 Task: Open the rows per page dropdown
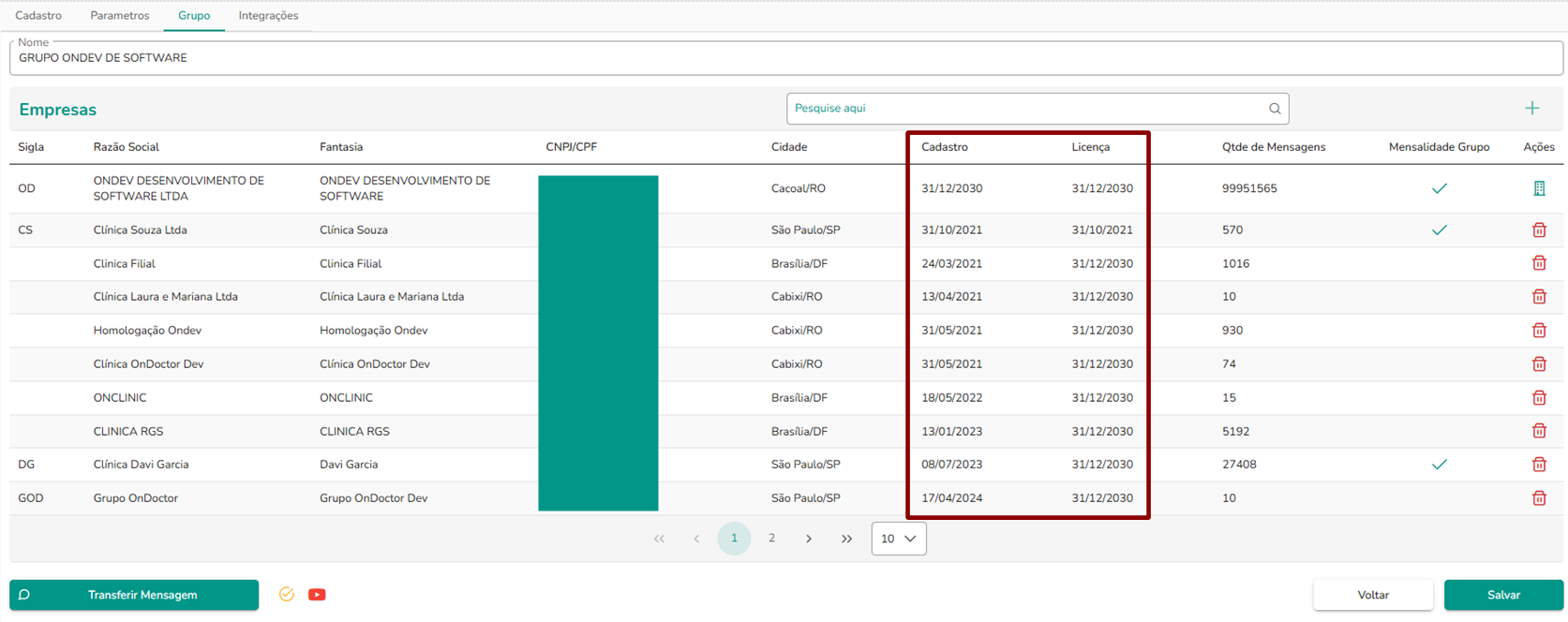tap(898, 539)
